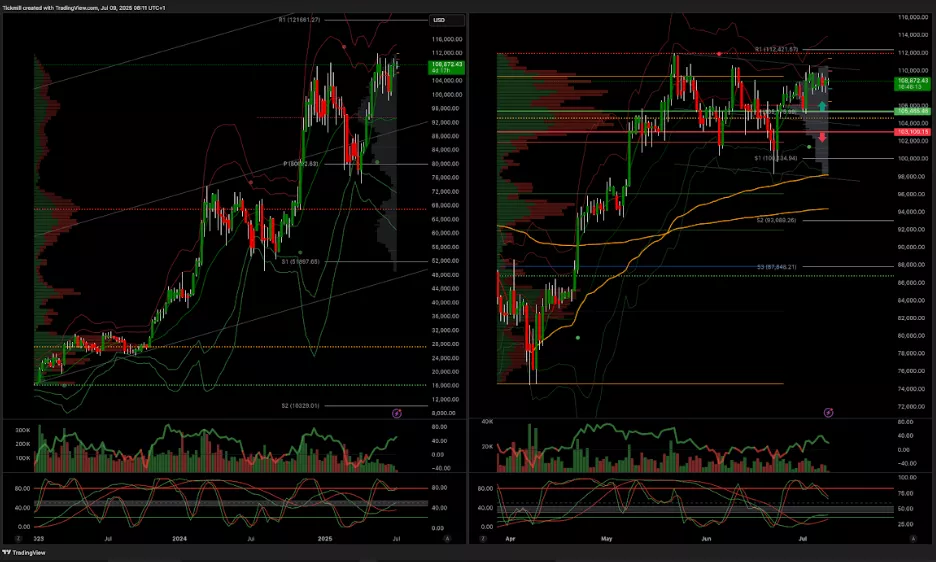Click the purple lightning icon on right chart
Image resolution: width=936 pixels, height=562 pixels.
[828, 412]
